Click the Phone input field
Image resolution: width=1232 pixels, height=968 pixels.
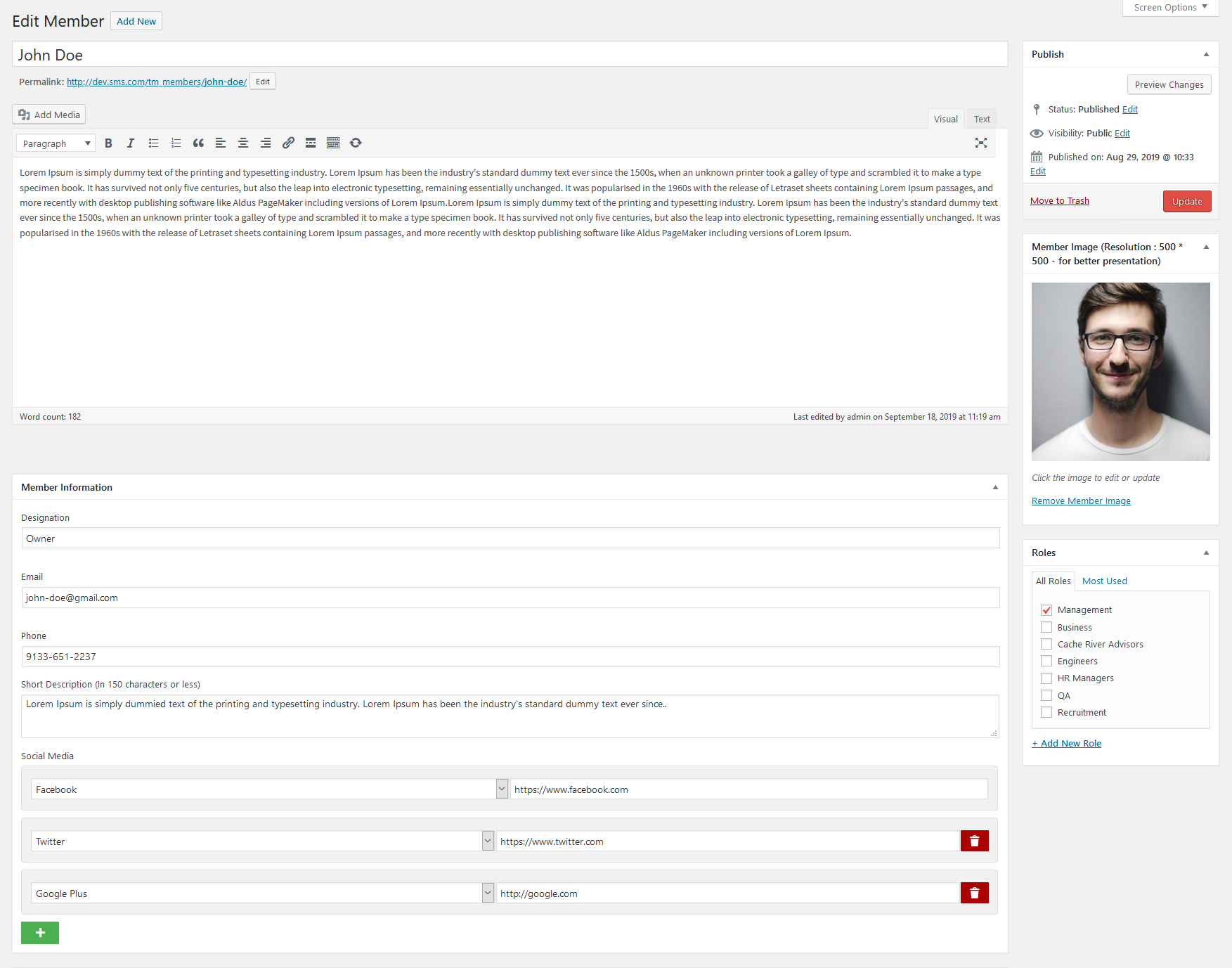click(x=510, y=657)
